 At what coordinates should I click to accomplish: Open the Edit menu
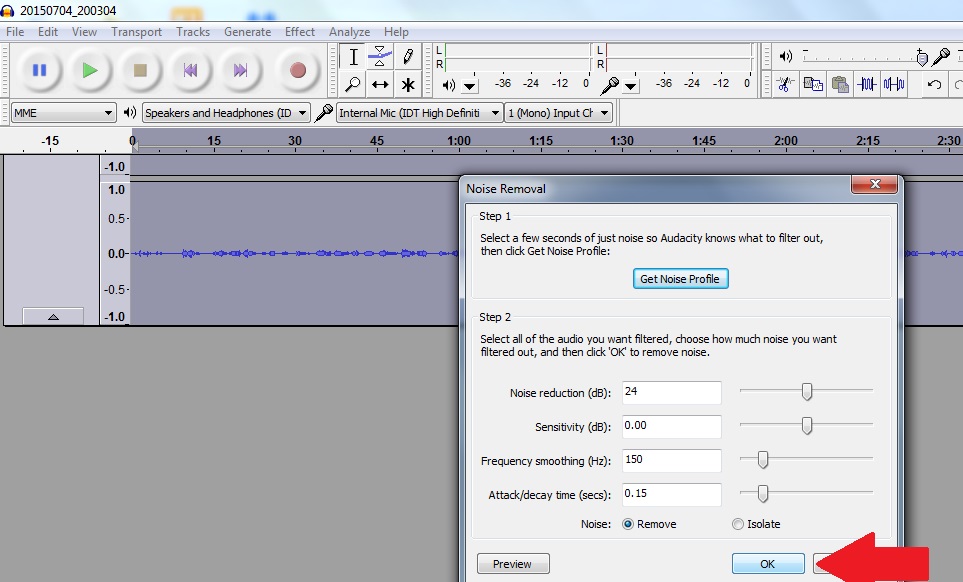(48, 32)
